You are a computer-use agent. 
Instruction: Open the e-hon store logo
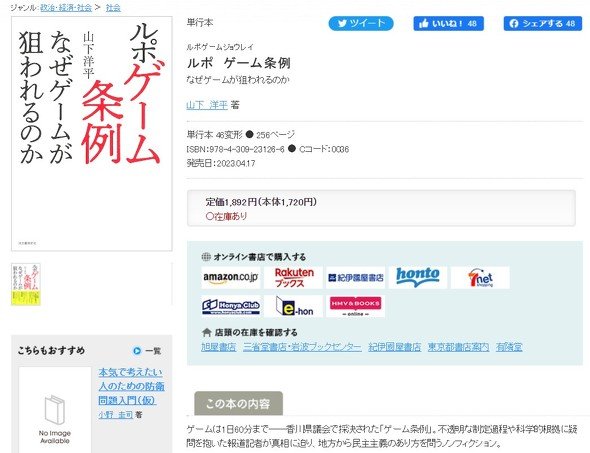(293, 306)
